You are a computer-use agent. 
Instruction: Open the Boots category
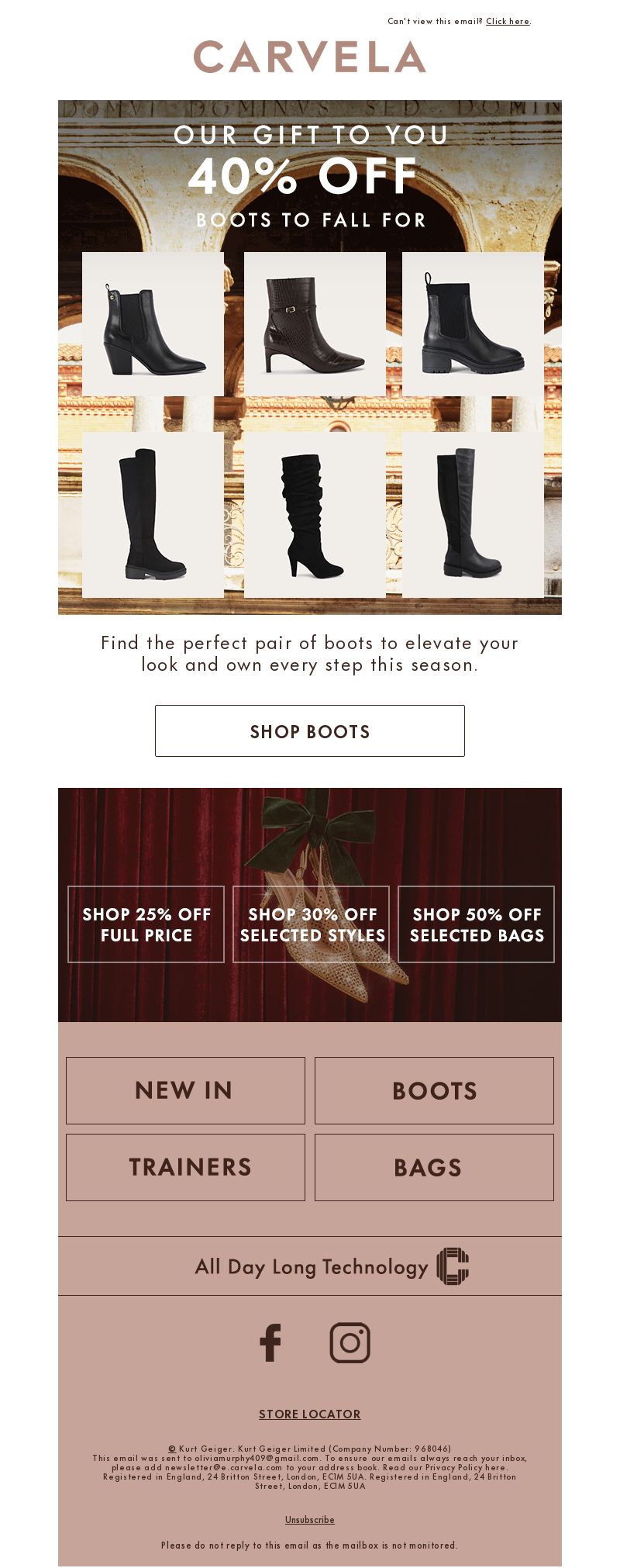[x=434, y=1090]
